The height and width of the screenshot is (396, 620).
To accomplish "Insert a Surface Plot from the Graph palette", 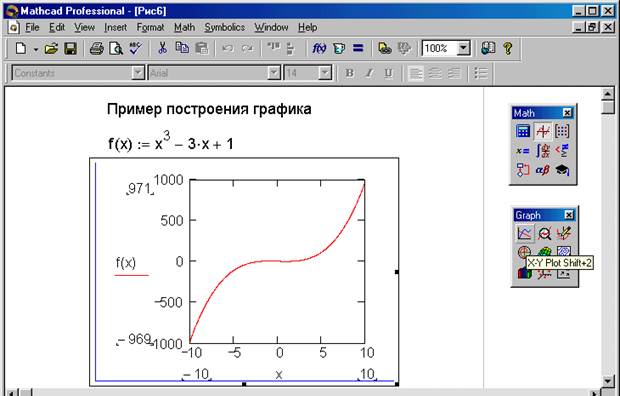I will click(544, 252).
